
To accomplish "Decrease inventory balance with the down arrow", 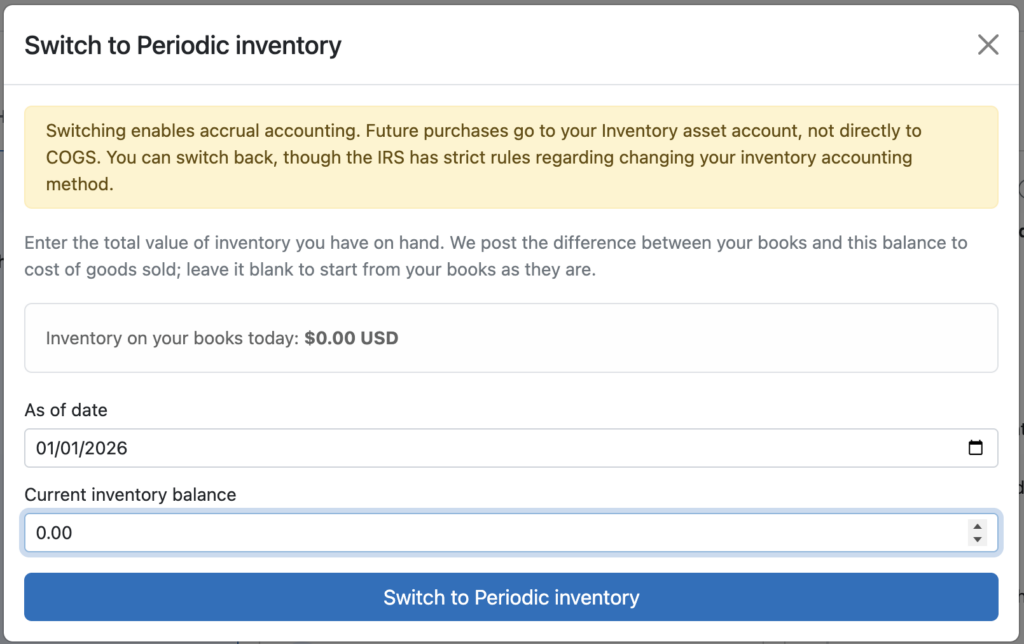I will (977, 539).
